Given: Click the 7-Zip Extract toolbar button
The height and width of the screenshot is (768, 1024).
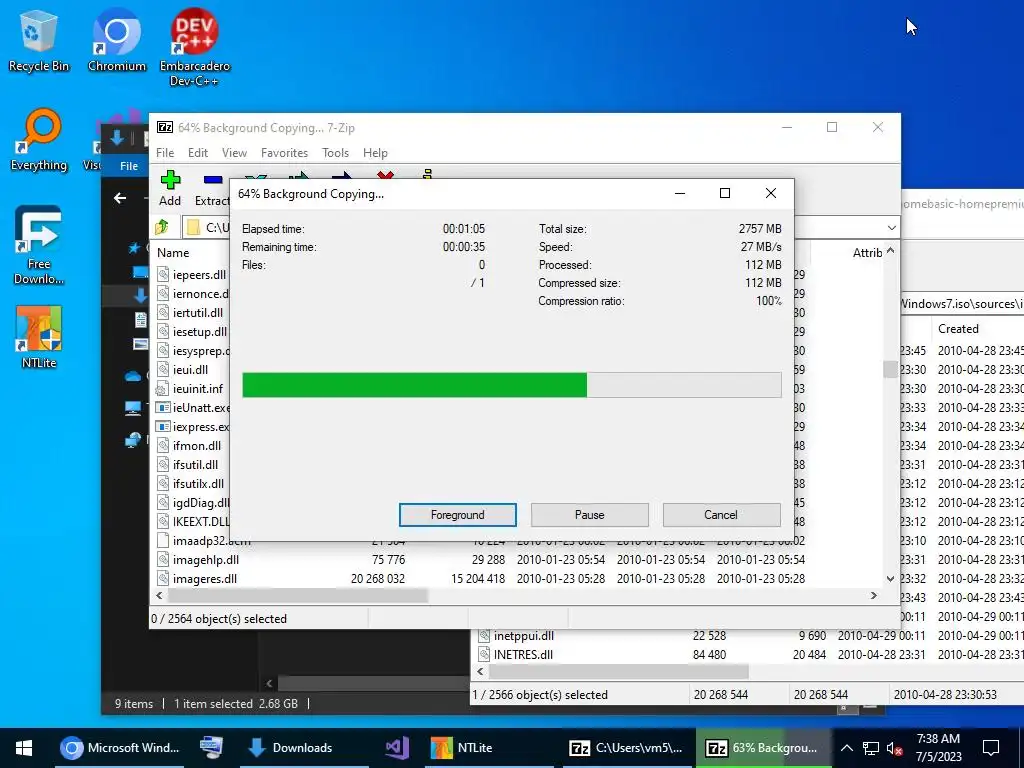Looking at the screenshot, I should [x=212, y=188].
